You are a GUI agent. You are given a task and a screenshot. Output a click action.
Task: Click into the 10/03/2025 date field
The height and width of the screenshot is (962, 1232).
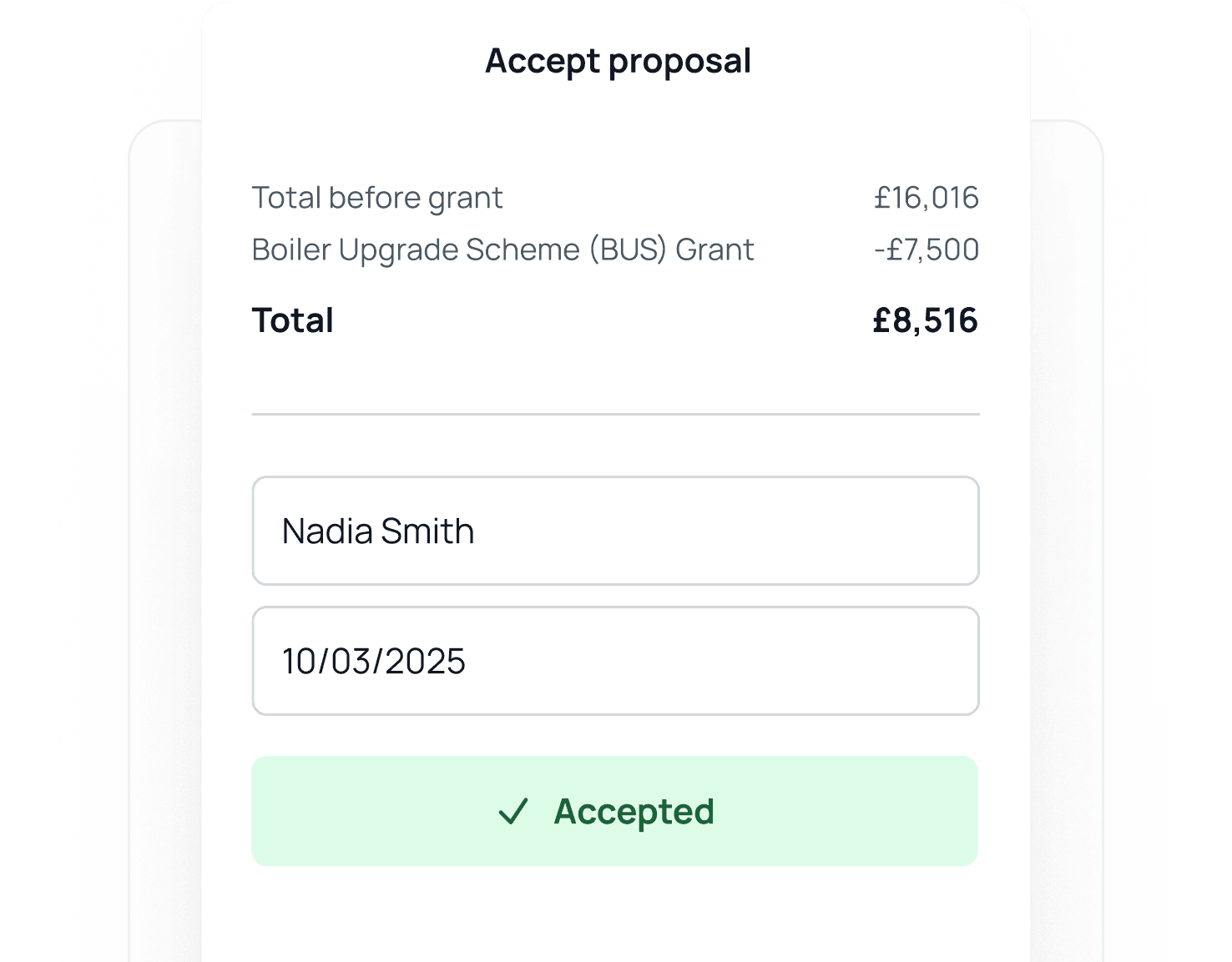615,661
